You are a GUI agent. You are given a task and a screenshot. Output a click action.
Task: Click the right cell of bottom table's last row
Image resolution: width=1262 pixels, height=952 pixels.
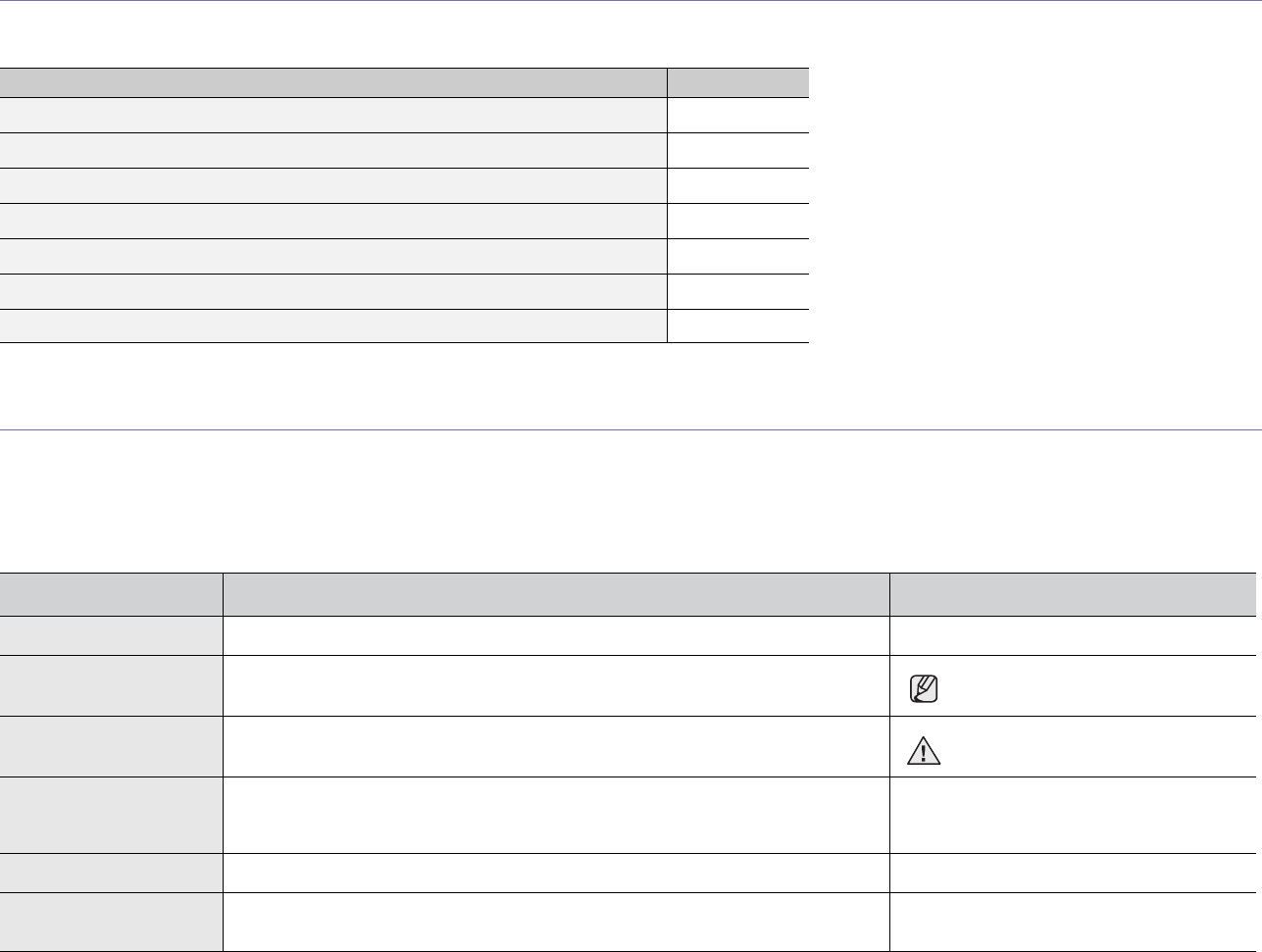click(x=1072, y=922)
